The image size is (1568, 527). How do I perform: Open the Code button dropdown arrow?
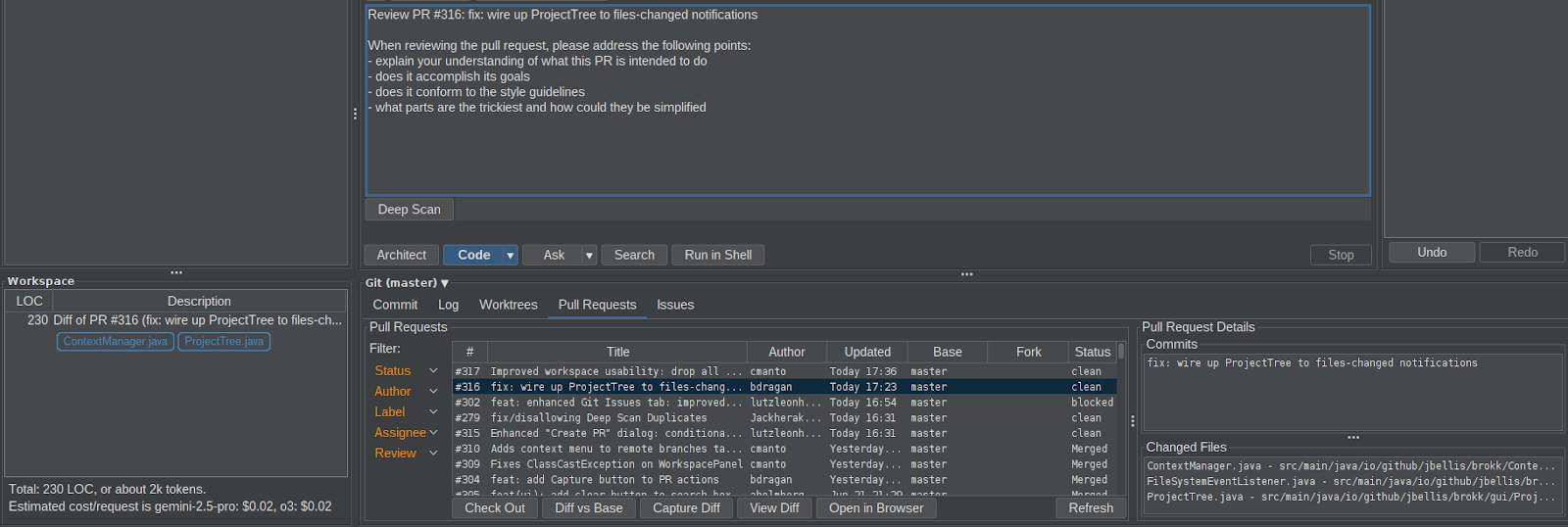[x=510, y=256]
